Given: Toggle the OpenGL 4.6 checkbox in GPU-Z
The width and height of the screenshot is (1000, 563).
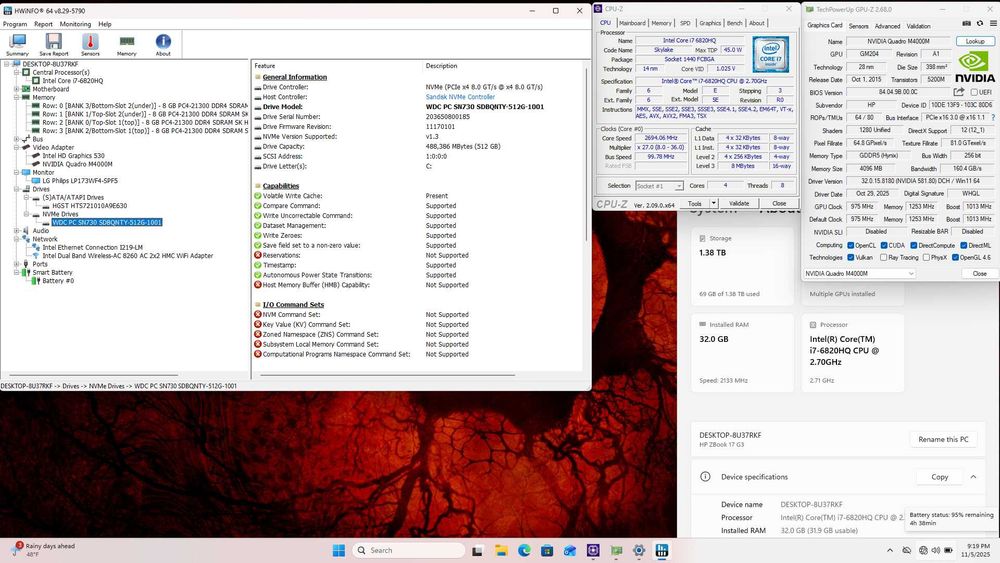Looking at the screenshot, I should (x=955, y=258).
